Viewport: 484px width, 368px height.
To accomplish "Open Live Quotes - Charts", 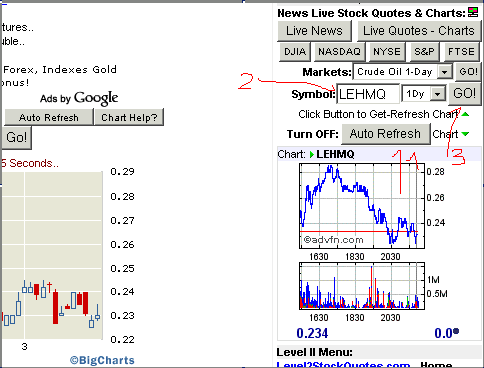I will (419, 31).
